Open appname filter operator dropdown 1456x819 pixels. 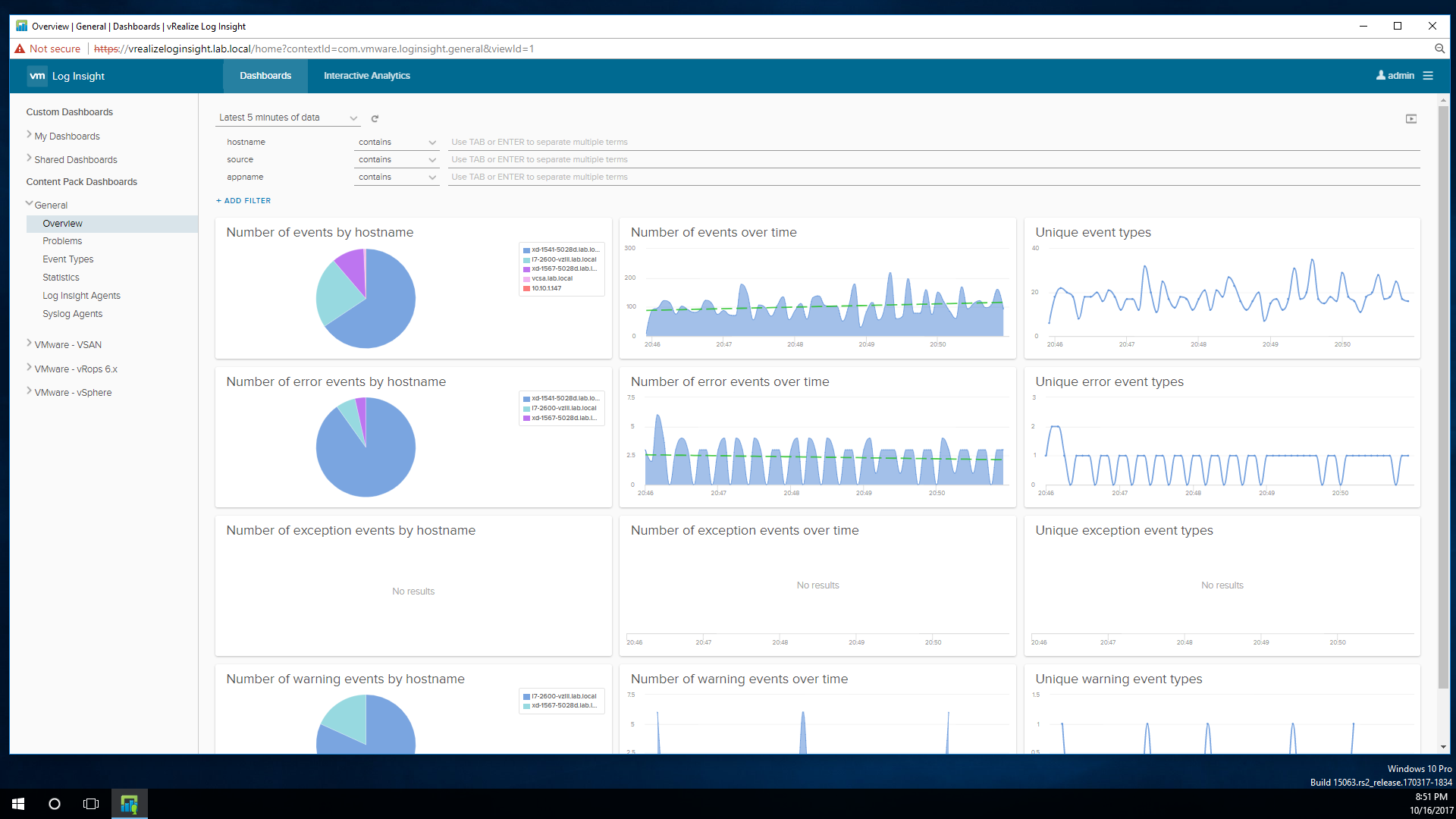point(397,177)
